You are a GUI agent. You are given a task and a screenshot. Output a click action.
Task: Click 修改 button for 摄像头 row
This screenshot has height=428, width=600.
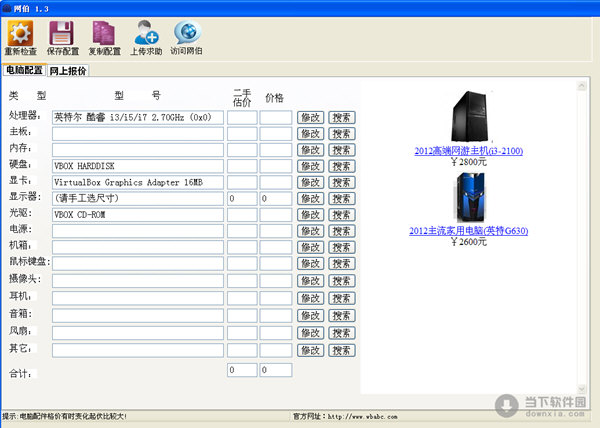coord(311,281)
